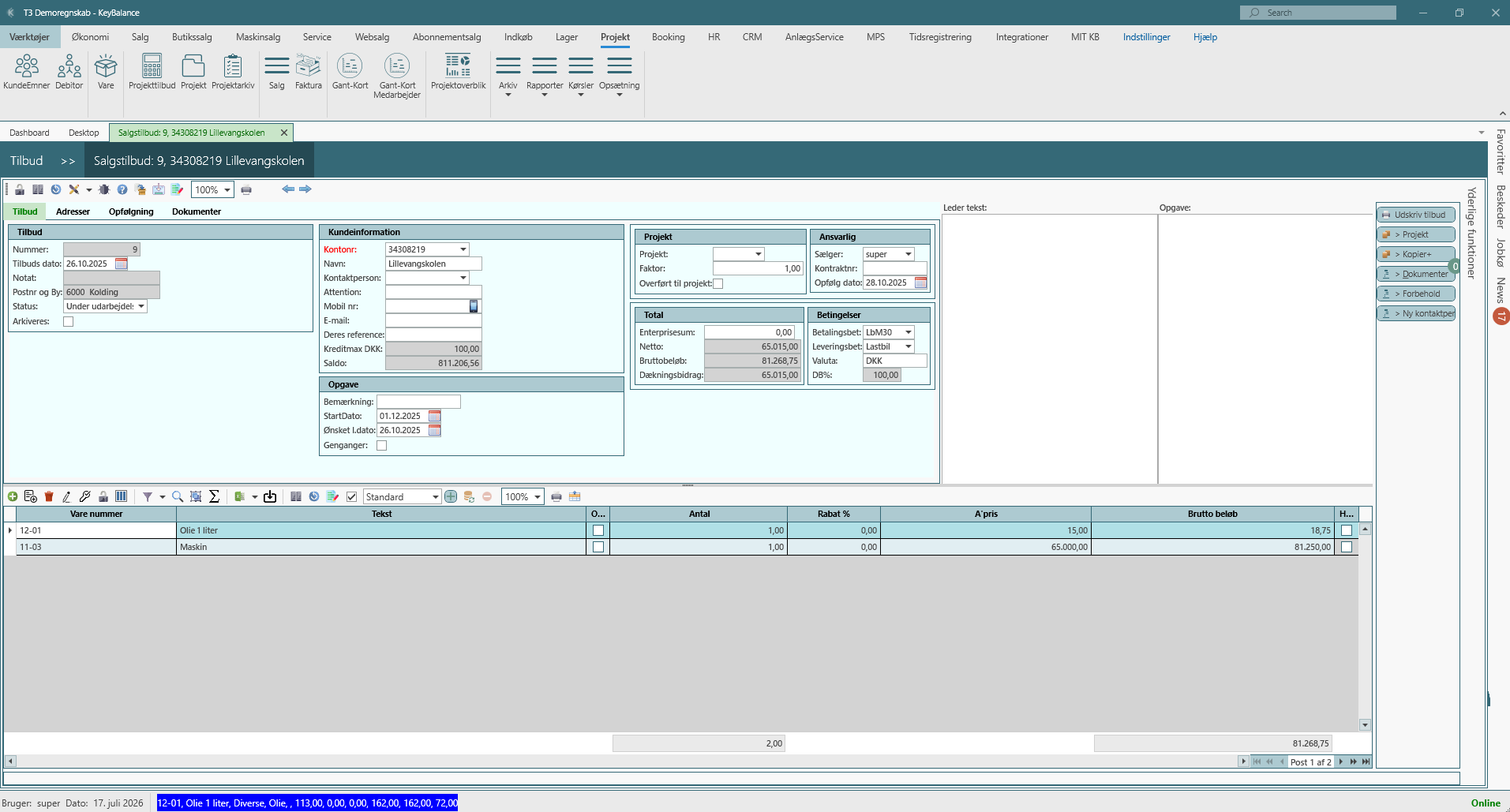Click the blue refresh icon in form toolbar
Image resolution: width=1510 pixels, height=812 pixels.
click(56, 189)
